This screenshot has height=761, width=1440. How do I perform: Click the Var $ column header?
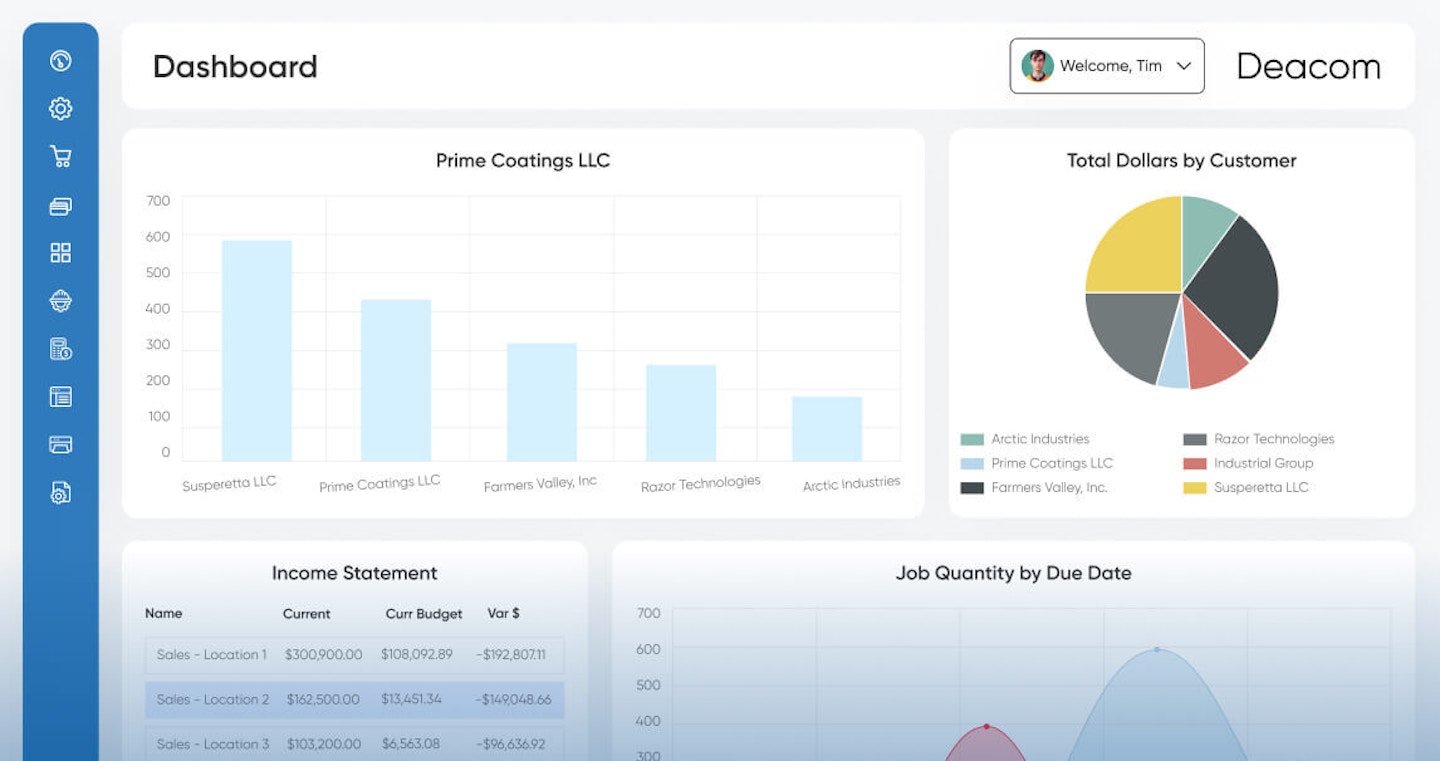pos(504,613)
